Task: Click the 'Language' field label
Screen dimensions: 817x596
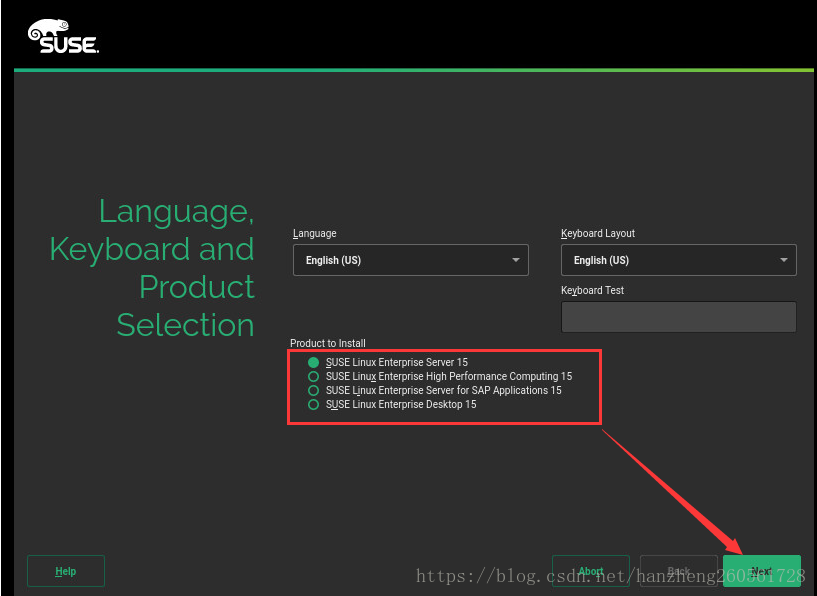Action: (314, 233)
